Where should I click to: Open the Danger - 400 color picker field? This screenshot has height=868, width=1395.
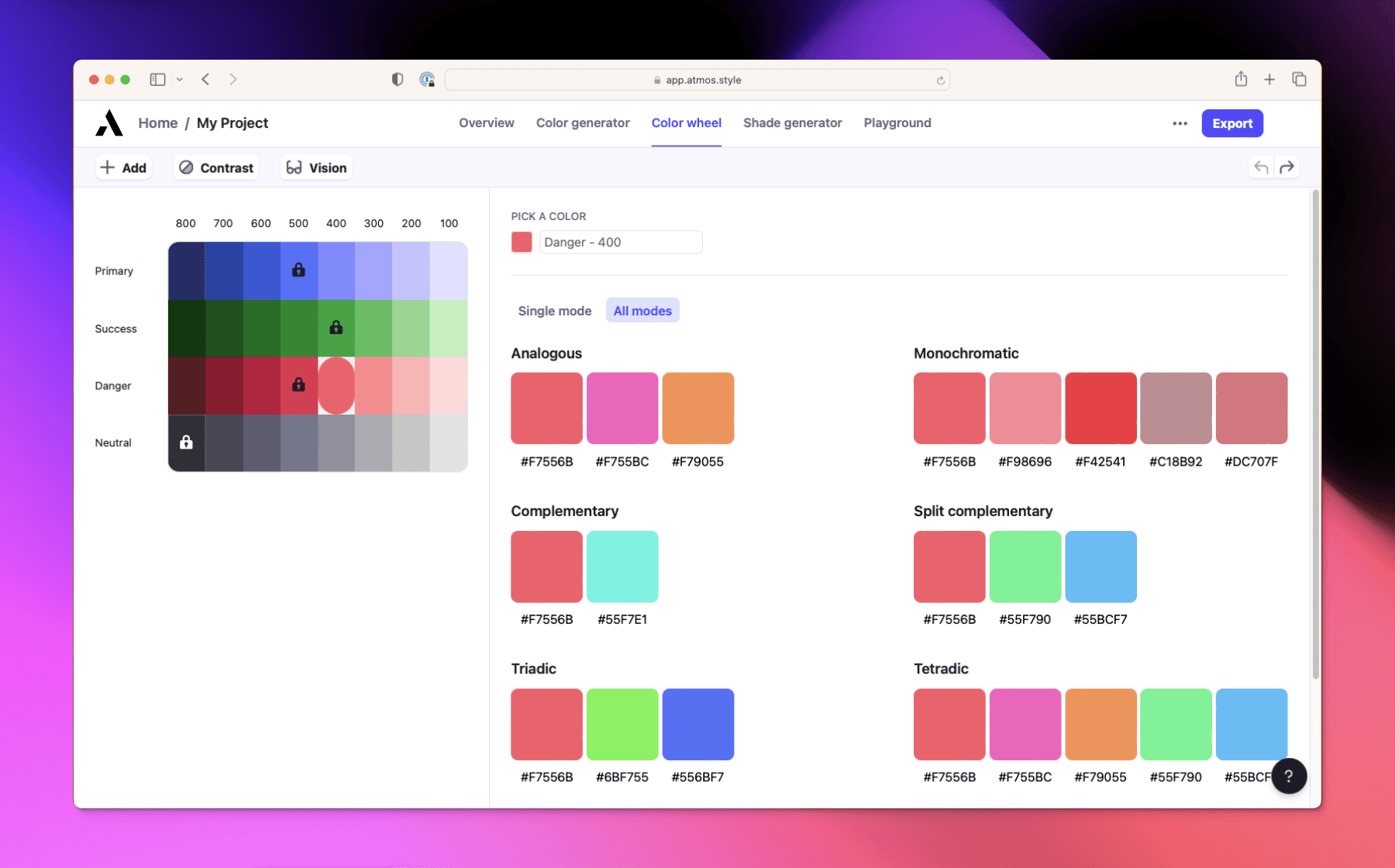(x=620, y=242)
